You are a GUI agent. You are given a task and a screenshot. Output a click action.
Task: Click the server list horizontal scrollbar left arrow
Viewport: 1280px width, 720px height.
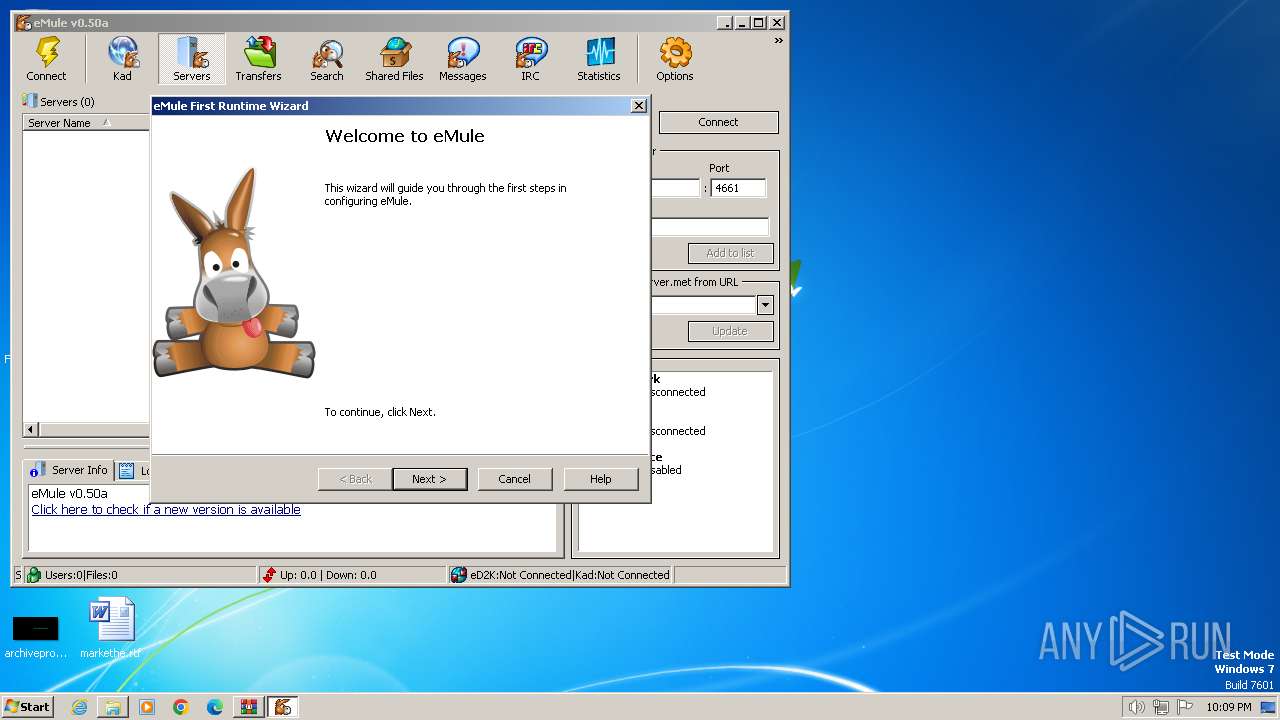[30, 430]
